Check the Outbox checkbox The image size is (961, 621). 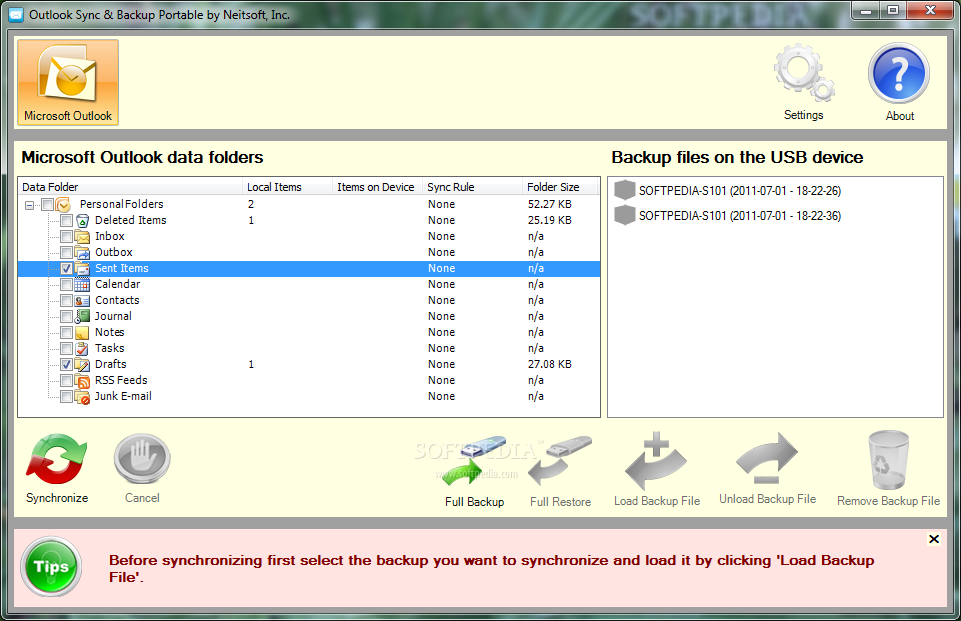[x=66, y=253]
